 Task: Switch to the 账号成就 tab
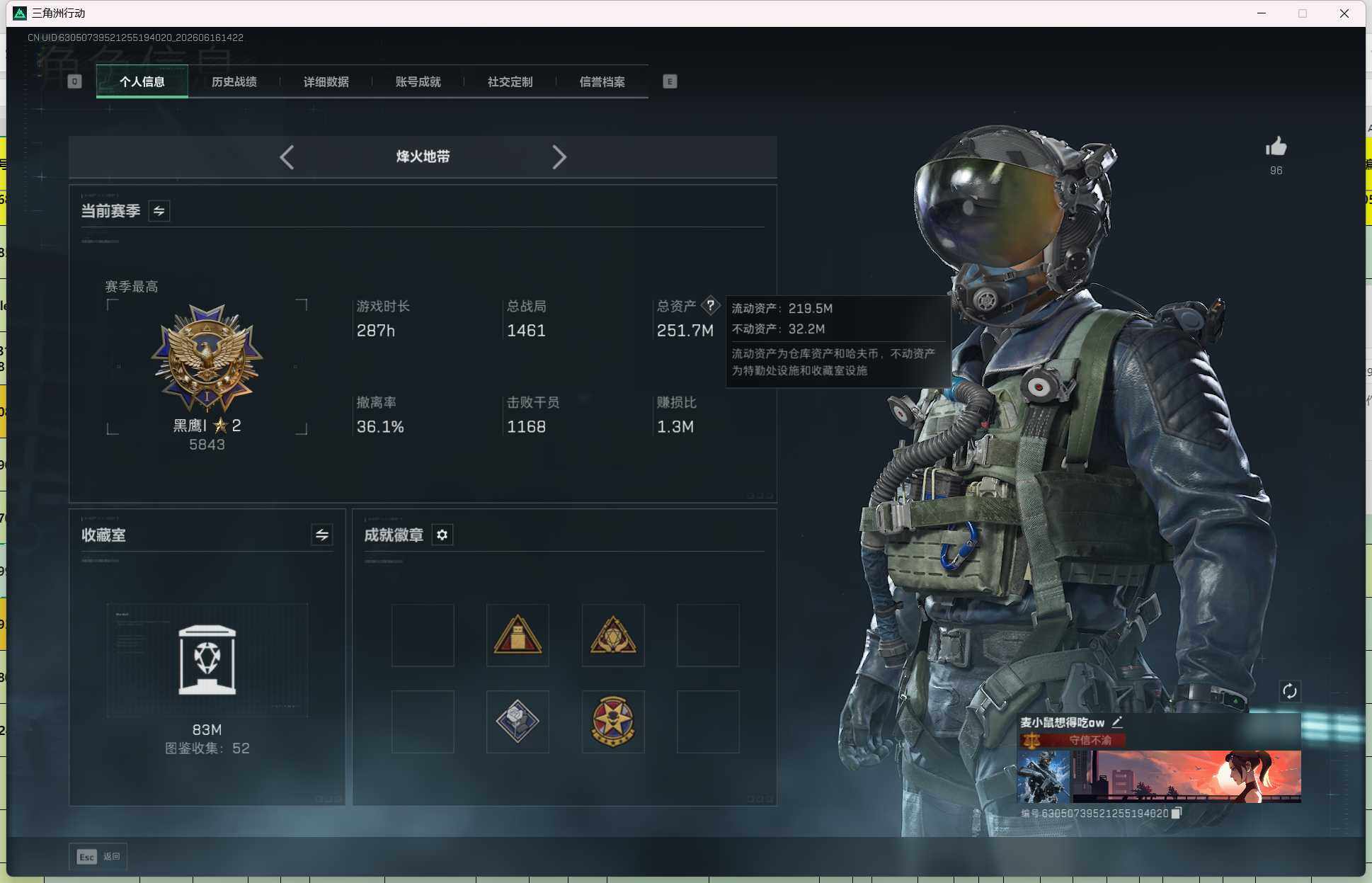click(418, 81)
